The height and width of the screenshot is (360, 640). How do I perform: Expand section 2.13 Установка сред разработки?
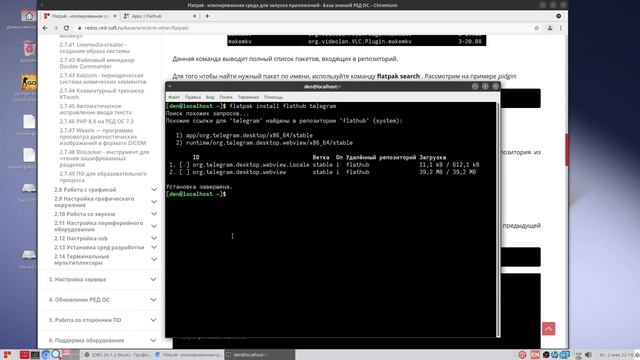[154, 247]
